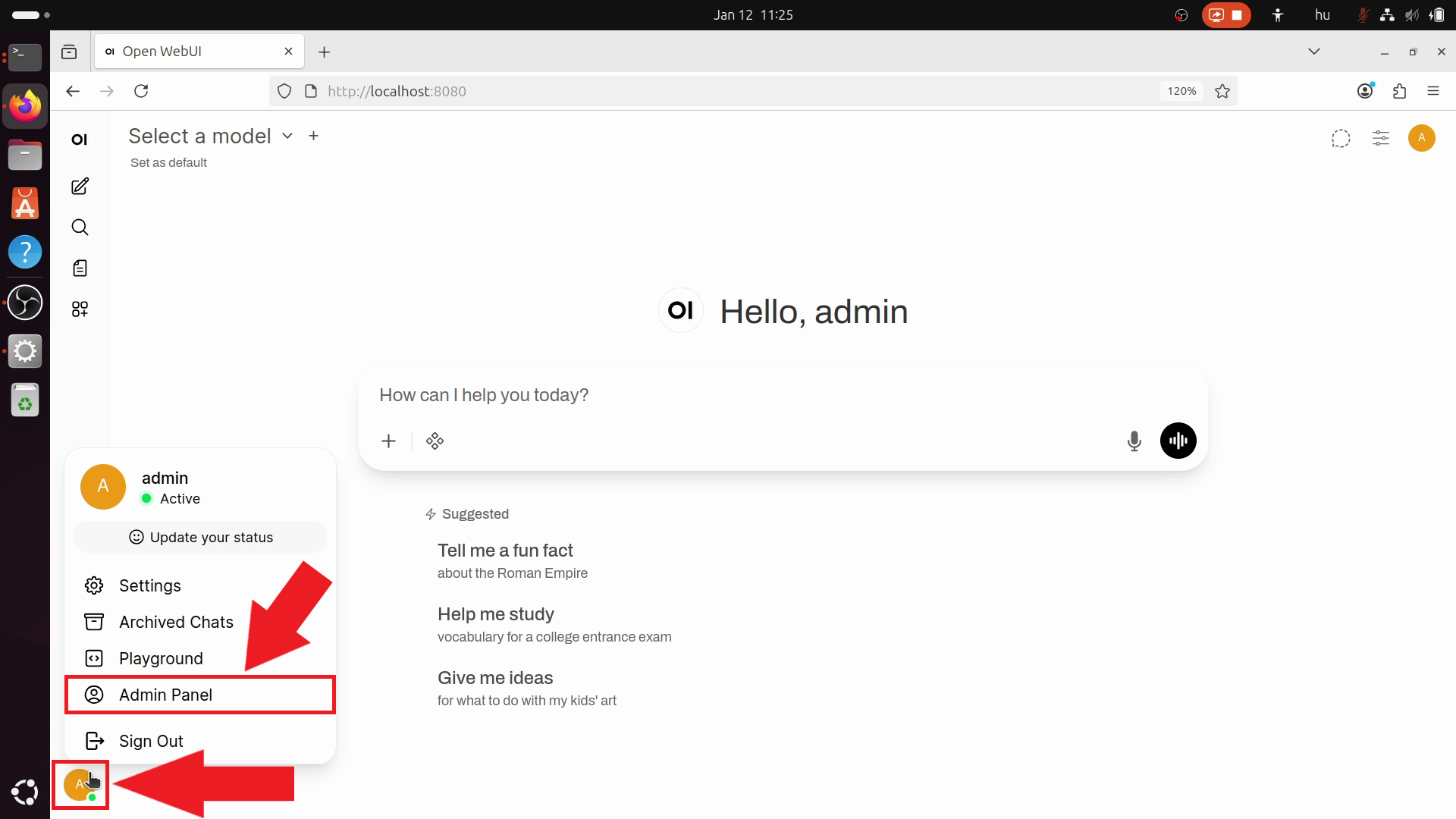Click the Set as default link
1456x819 pixels.
coord(168,162)
